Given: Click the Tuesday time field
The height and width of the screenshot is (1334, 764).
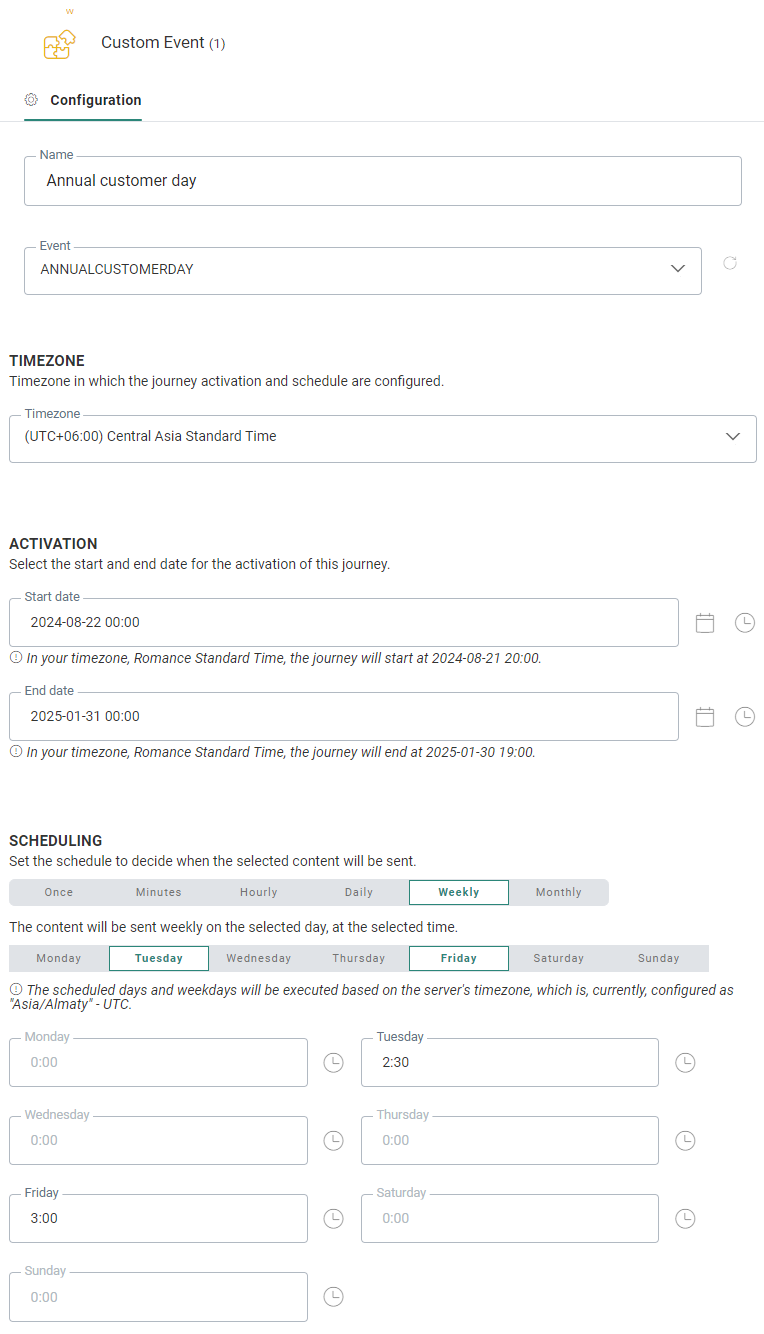Looking at the screenshot, I should point(509,1063).
